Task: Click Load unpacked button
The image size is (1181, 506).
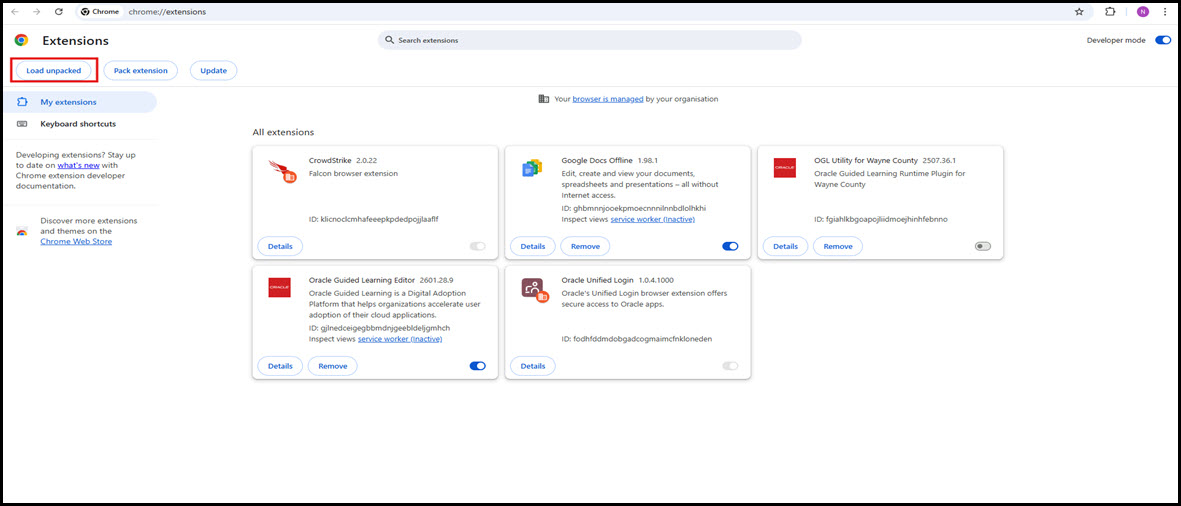Action: click(x=53, y=70)
